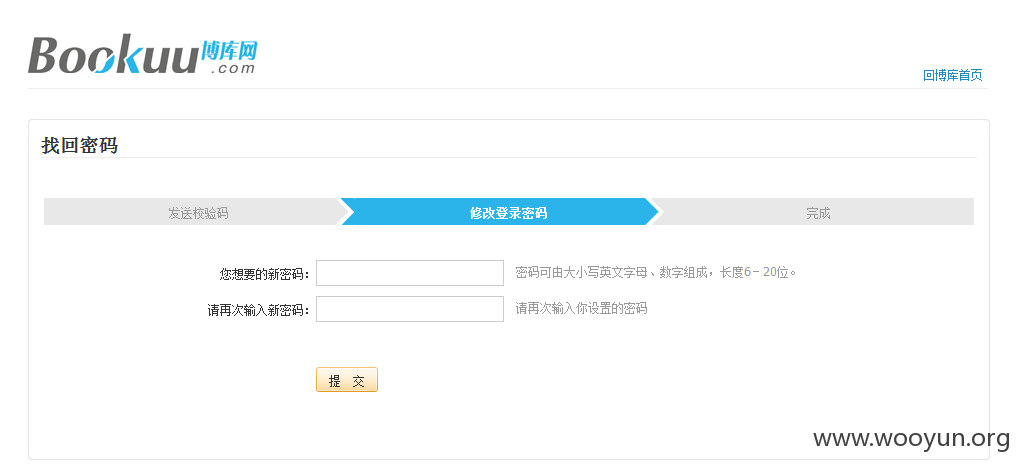Select the 完成 step

(818, 212)
